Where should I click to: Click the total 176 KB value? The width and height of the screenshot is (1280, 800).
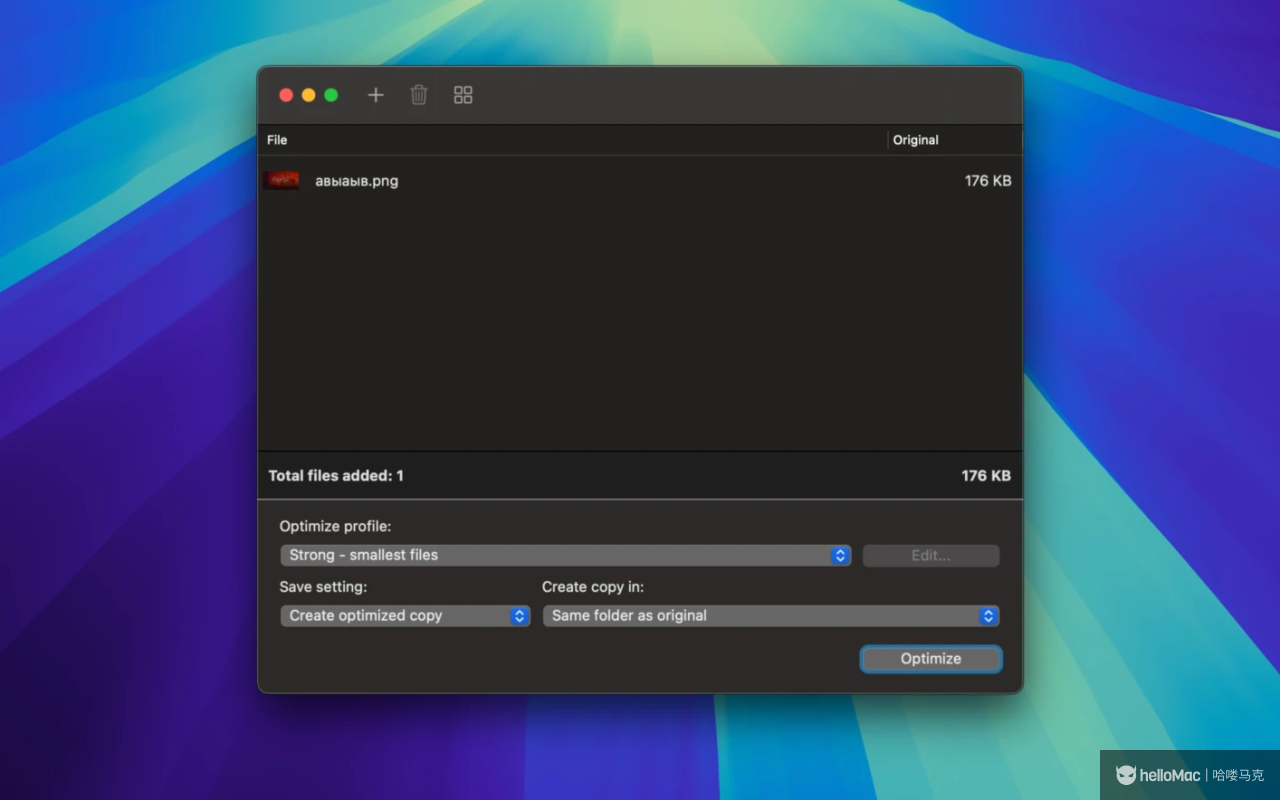pyautogui.click(x=986, y=476)
